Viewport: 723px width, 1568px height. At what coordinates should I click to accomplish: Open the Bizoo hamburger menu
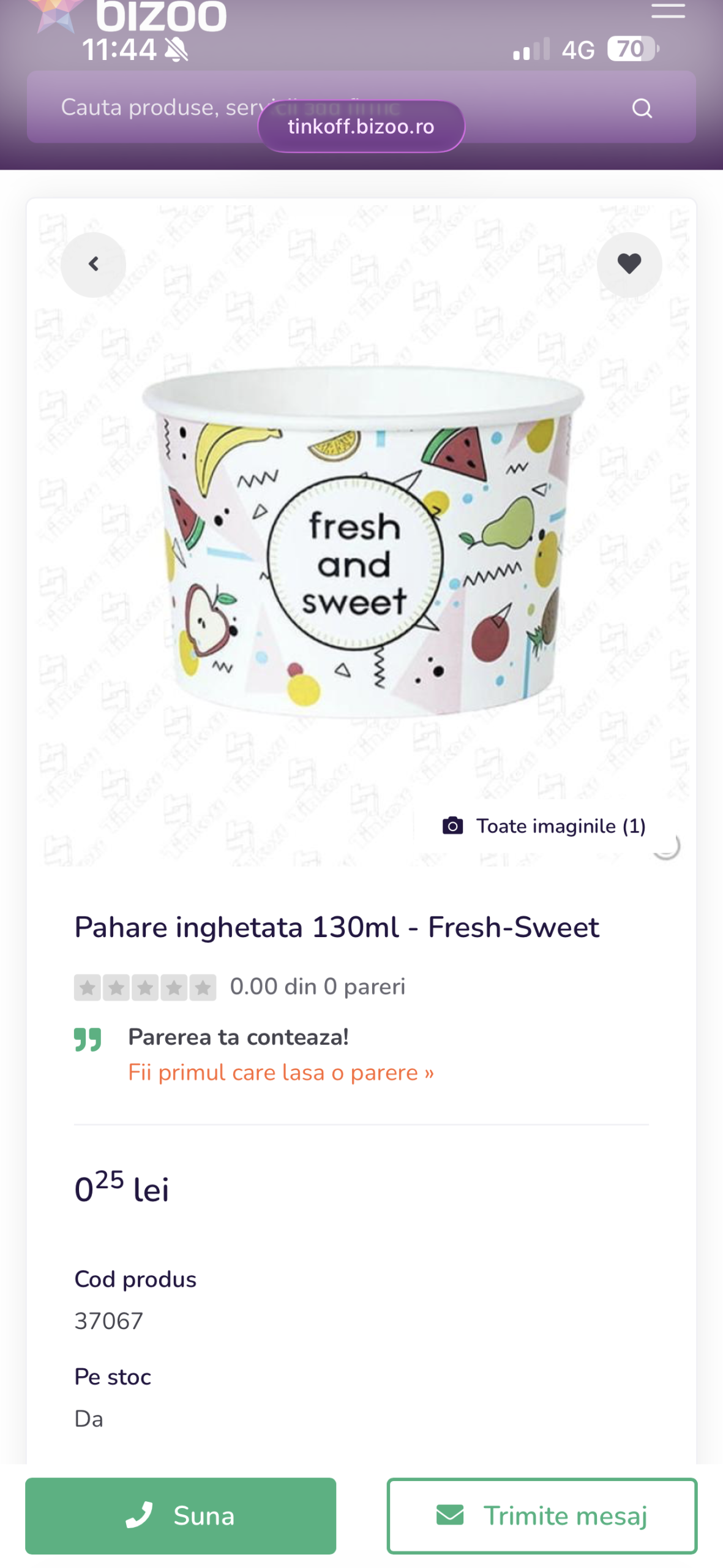[667, 10]
